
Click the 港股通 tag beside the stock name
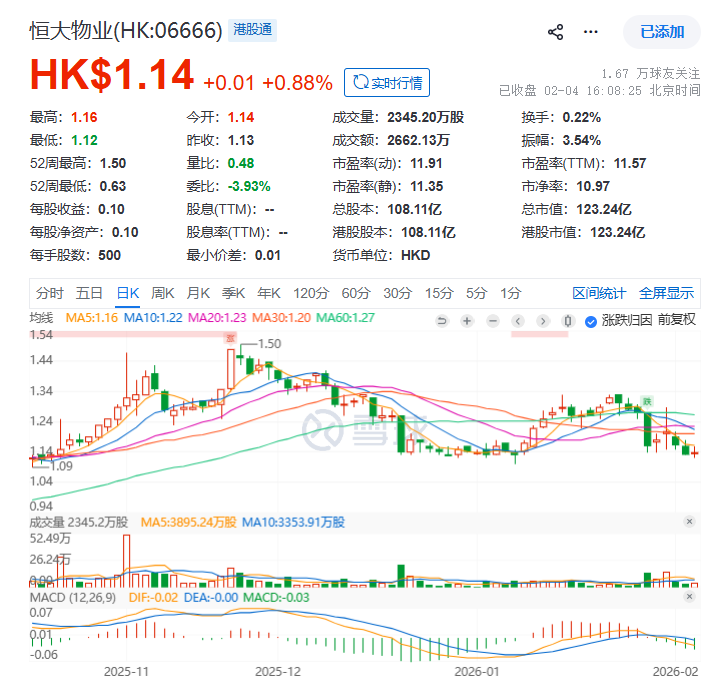(252, 30)
